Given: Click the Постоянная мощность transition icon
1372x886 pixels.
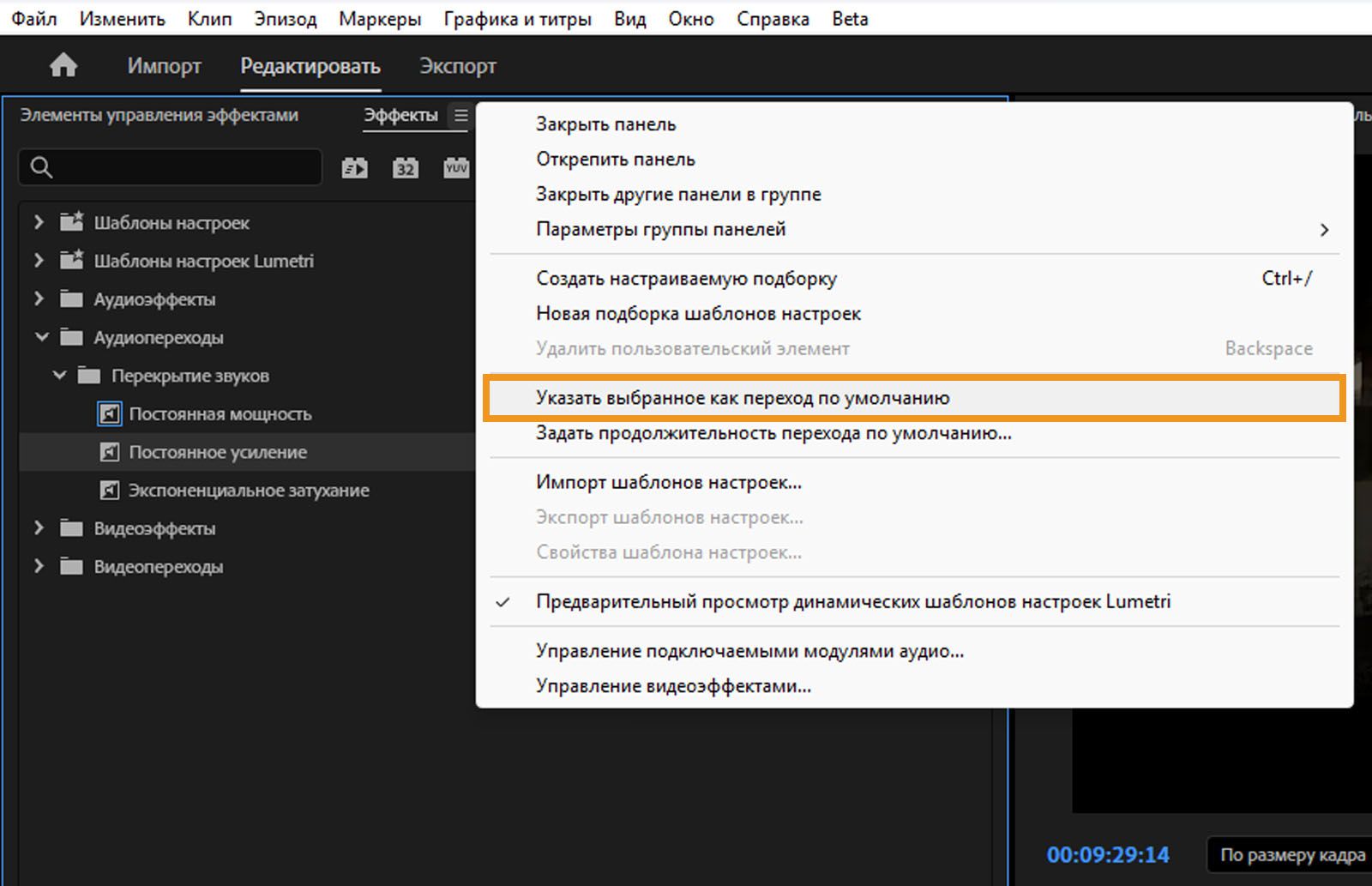Looking at the screenshot, I should 110,414.
